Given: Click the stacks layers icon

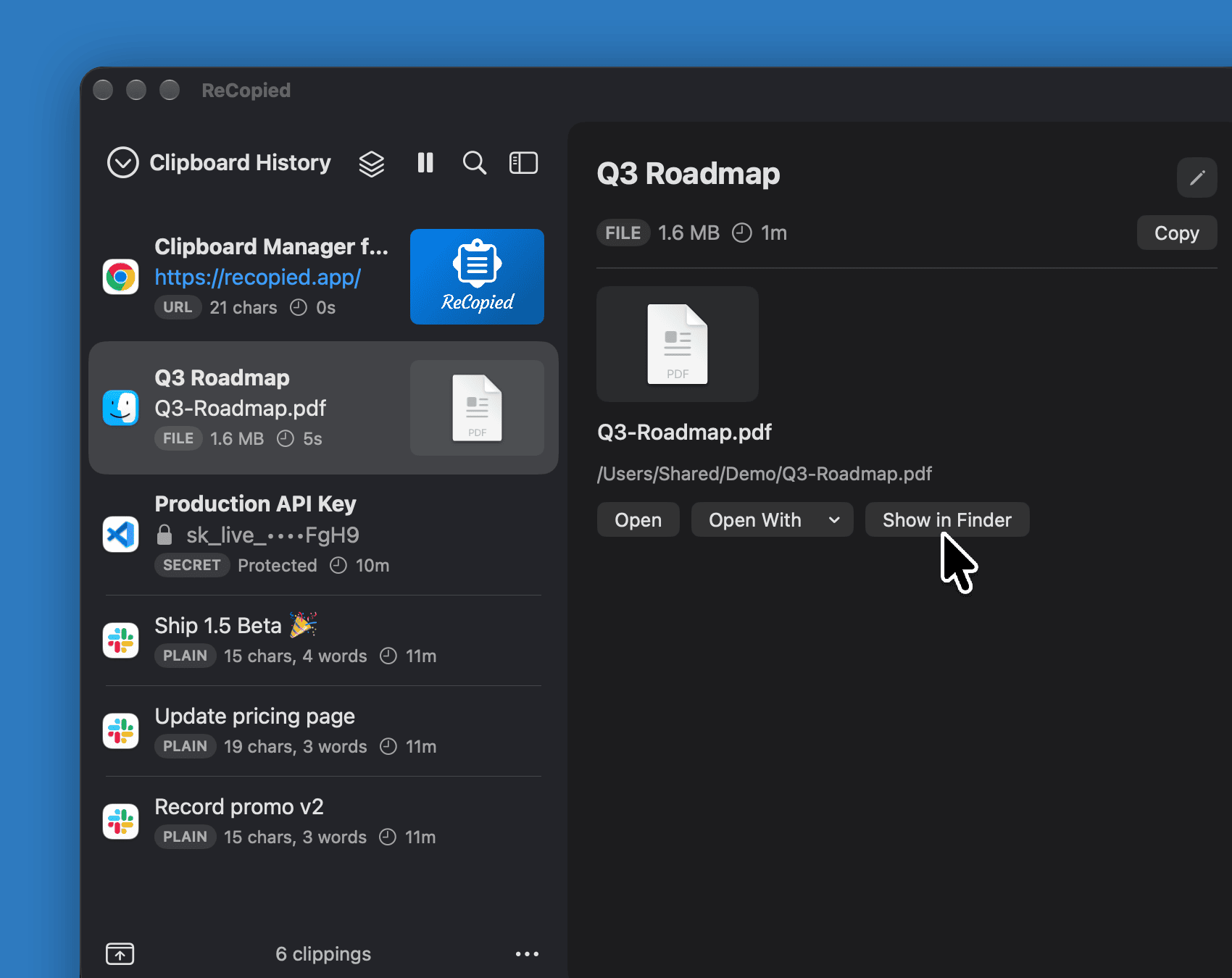Looking at the screenshot, I should pyautogui.click(x=372, y=164).
